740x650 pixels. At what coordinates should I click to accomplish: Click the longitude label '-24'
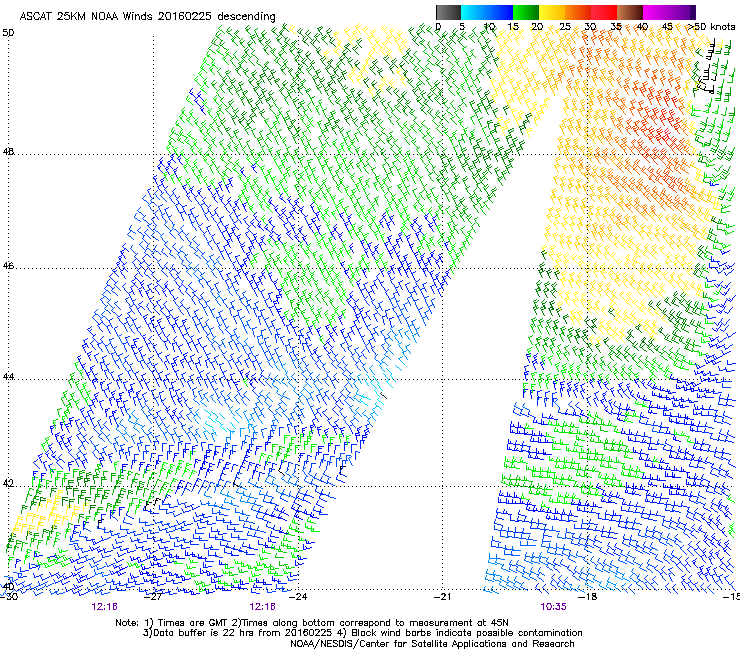(298, 597)
